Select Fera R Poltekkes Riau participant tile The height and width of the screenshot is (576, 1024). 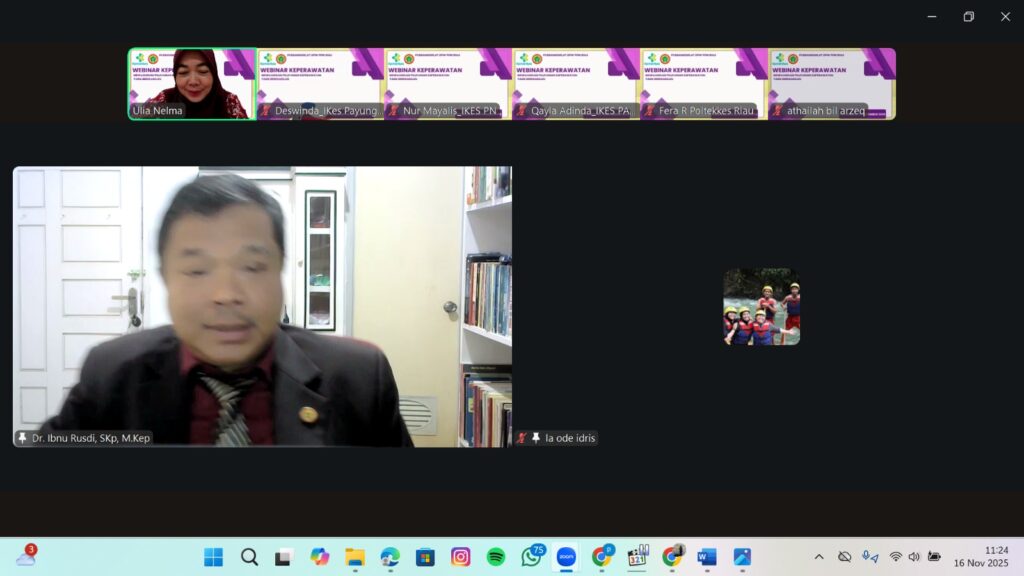click(x=704, y=83)
